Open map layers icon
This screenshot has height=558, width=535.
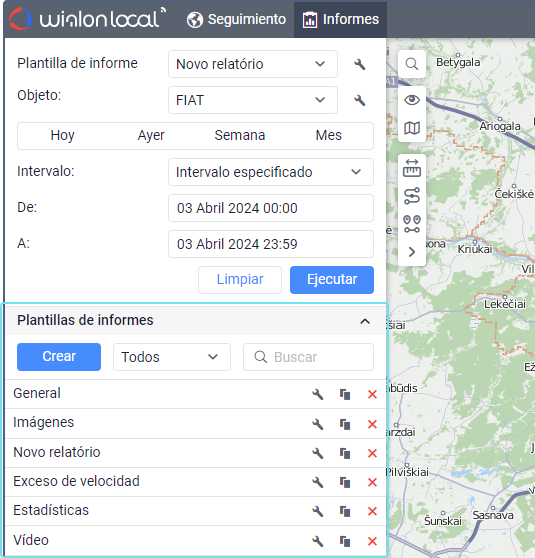[x=412, y=128]
